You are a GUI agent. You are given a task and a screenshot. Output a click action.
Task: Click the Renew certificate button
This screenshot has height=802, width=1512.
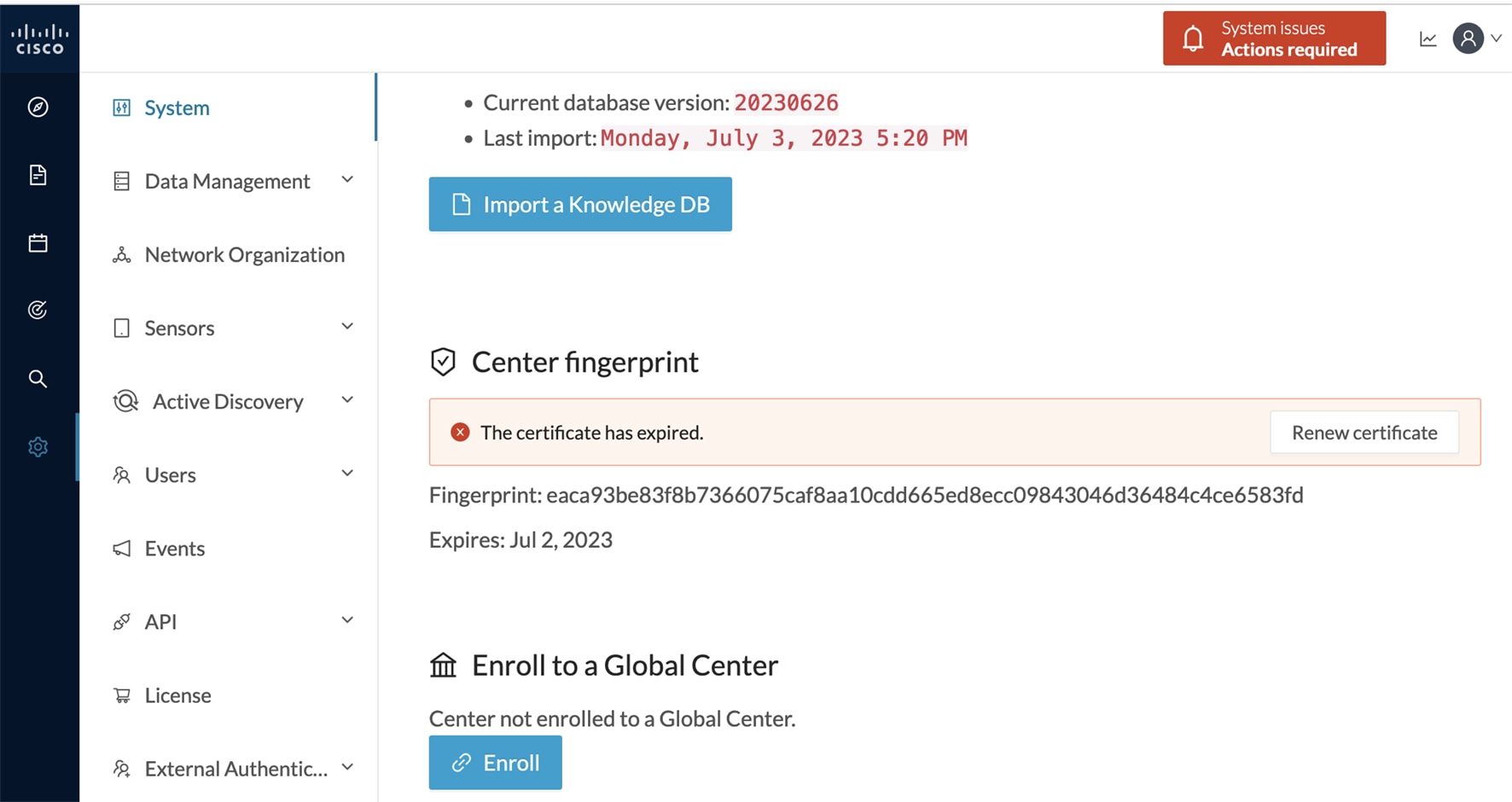[x=1364, y=433]
